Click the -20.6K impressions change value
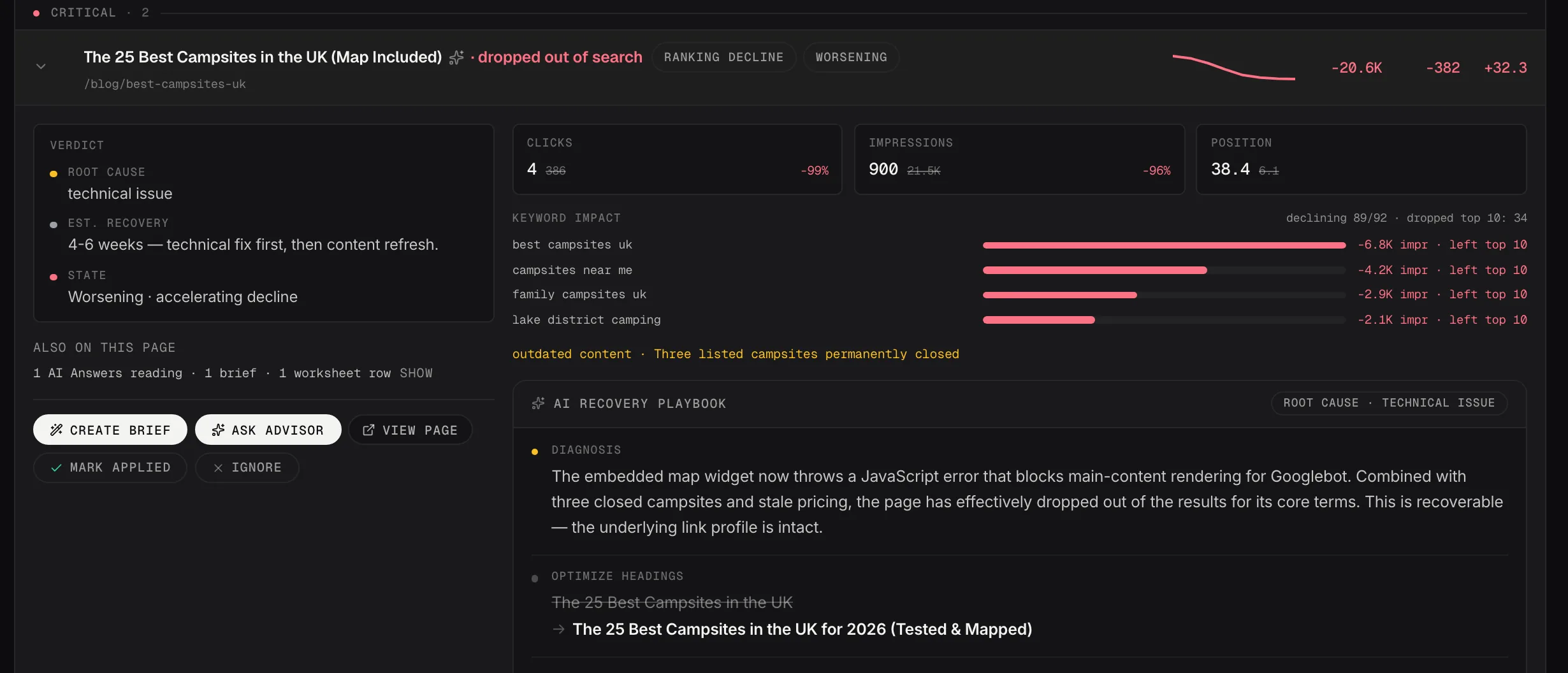Image resolution: width=1568 pixels, height=673 pixels. click(x=1356, y=68)
